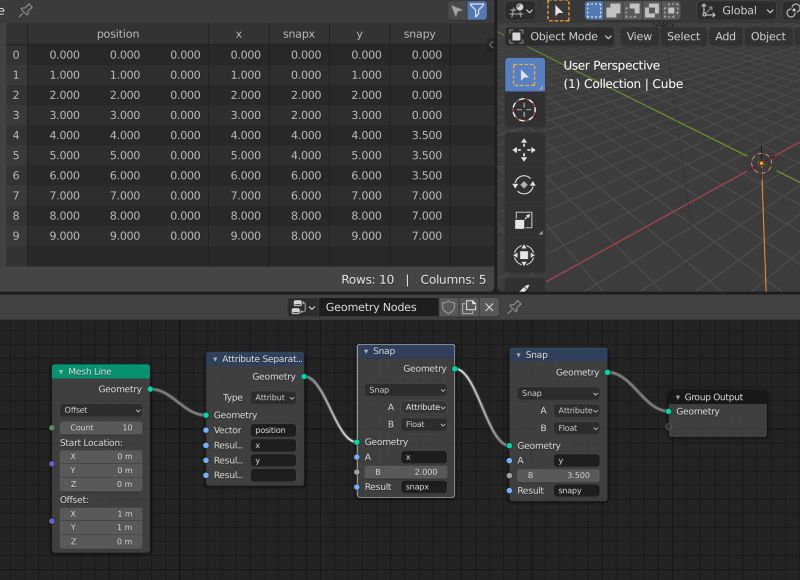Select the Cursor tool in the viewport toolbar
The width and height of the screenshot is (800, 580).
click(525, 110)
